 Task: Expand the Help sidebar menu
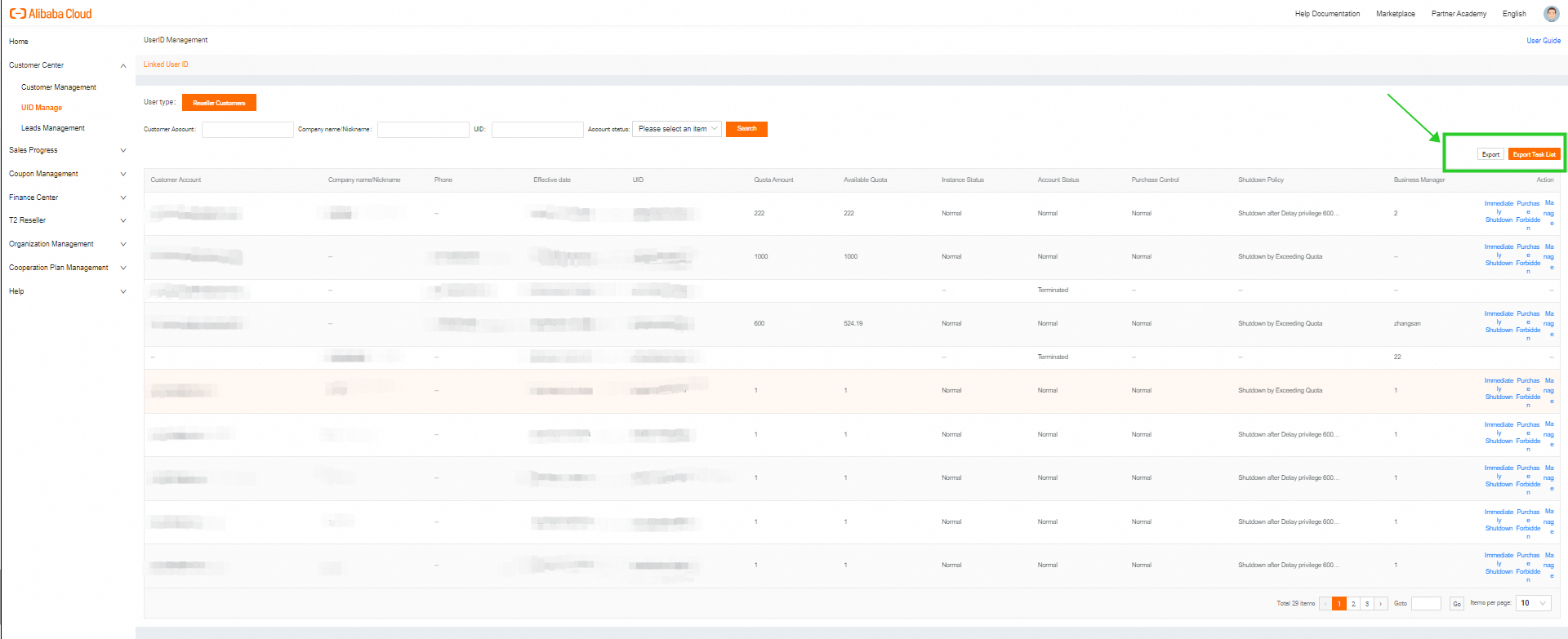123,291
